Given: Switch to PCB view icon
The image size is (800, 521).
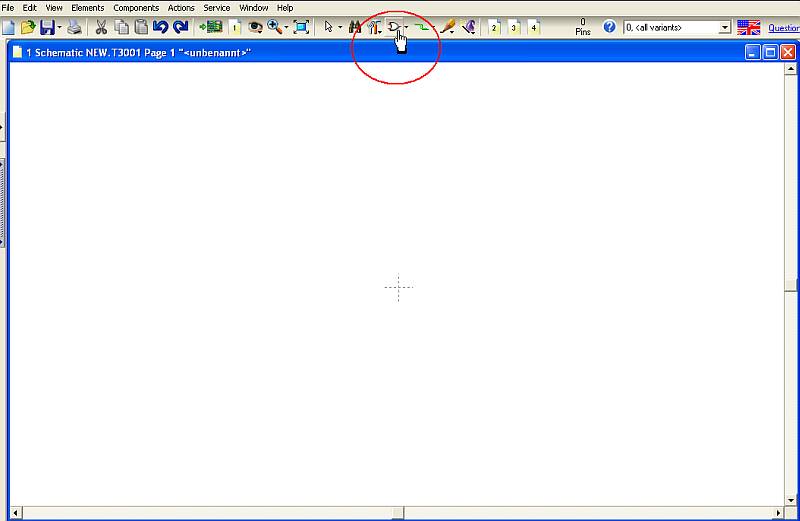Looking at the screenshot, I should click(x=211, y=27).
